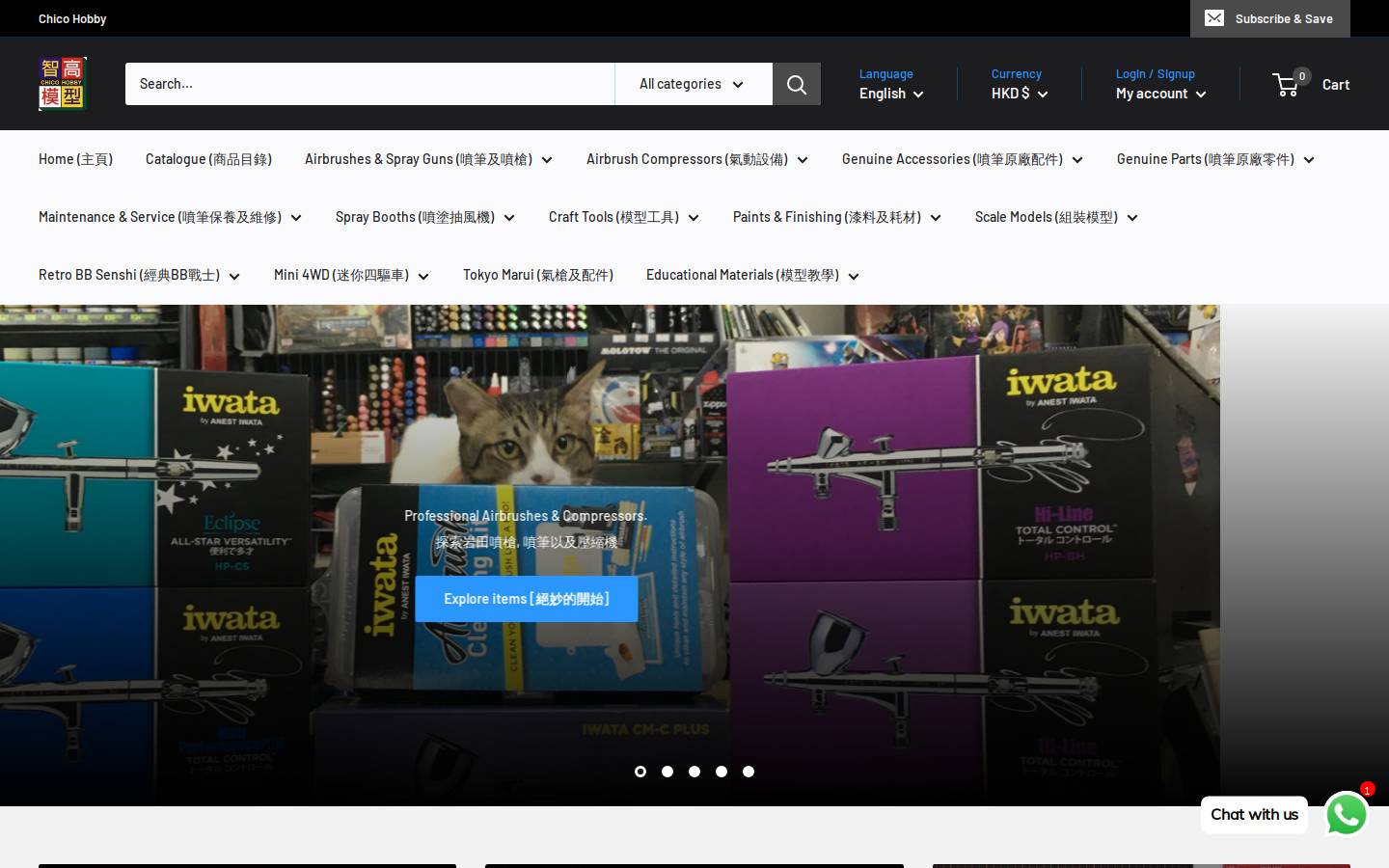Open Tokyo Marui menu item
The height and width of the screenshot is (868, 1389).
538,275
